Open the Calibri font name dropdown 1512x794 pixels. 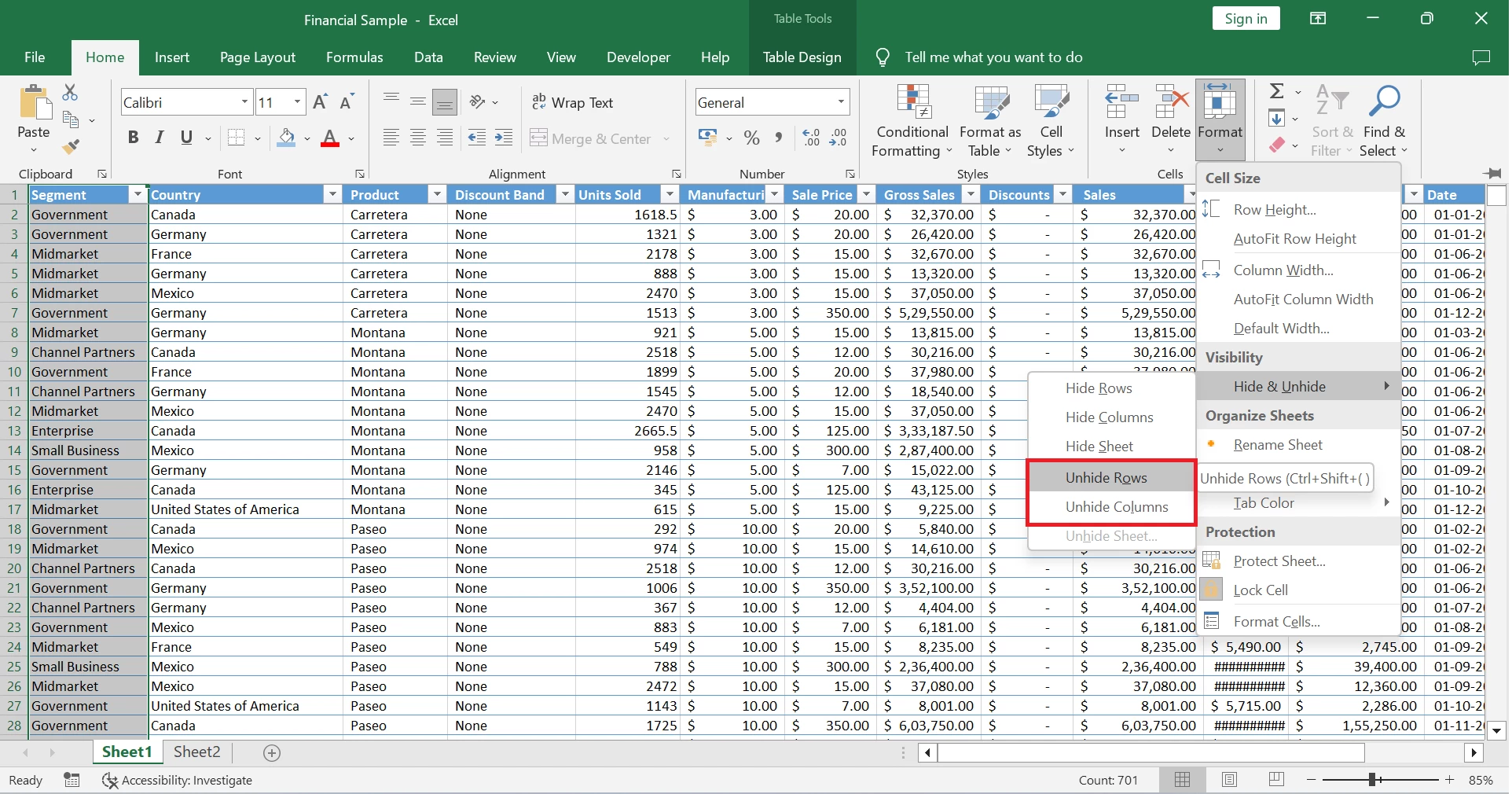point(244,102)
